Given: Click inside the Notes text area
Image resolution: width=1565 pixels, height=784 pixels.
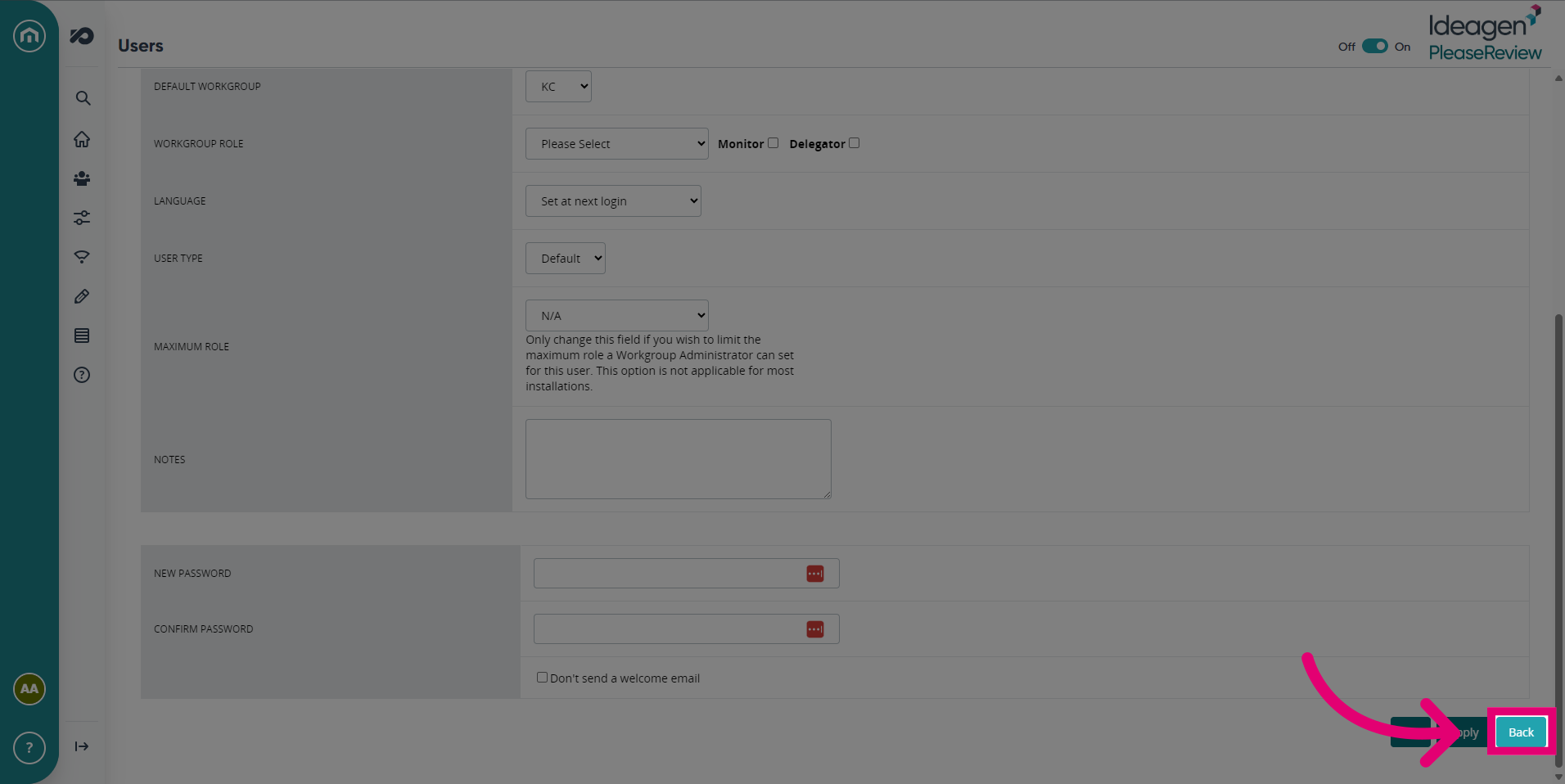Looking at the screenshot, I should tap(679, 459).
